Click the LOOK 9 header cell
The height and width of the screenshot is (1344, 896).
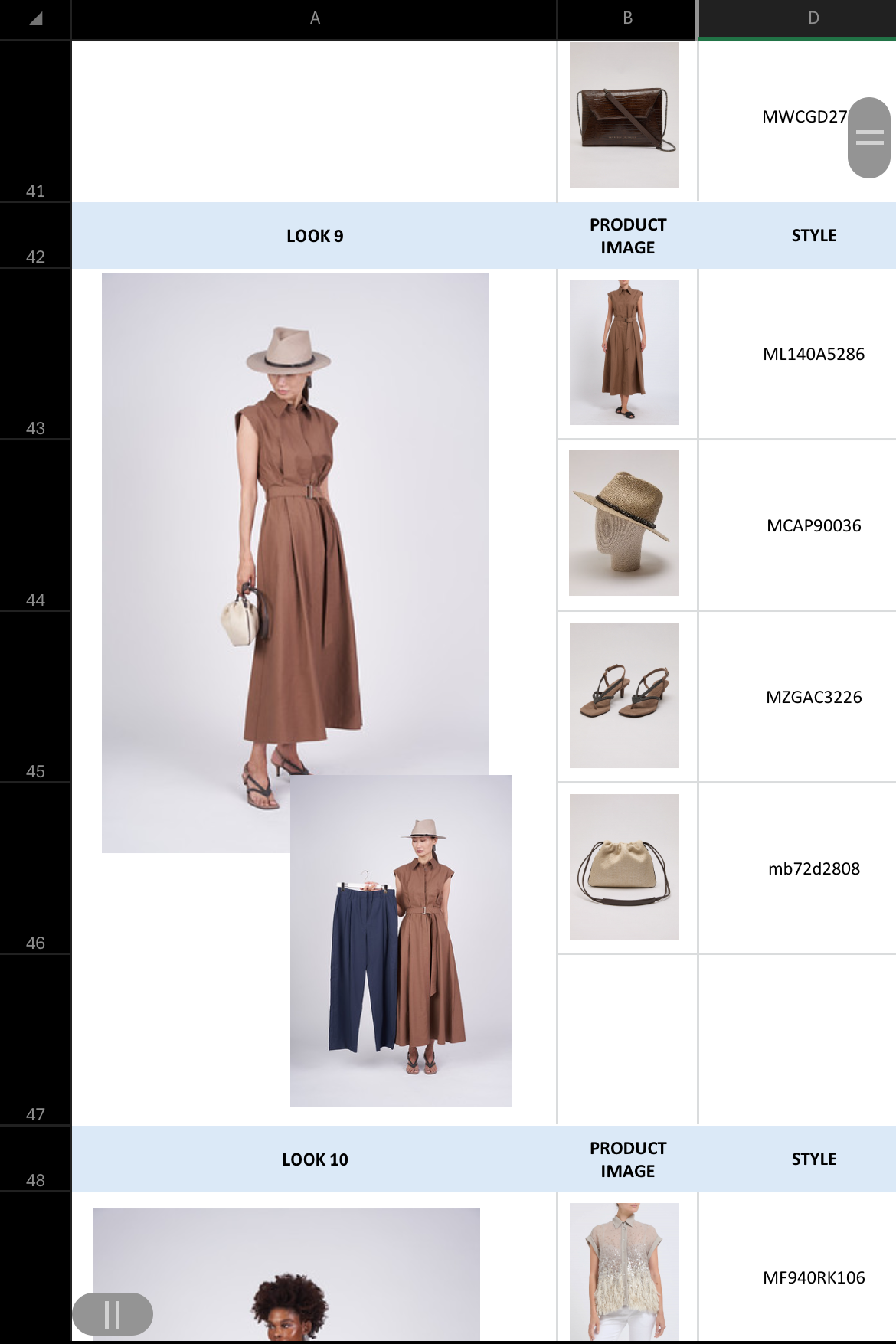coord(314,236)
